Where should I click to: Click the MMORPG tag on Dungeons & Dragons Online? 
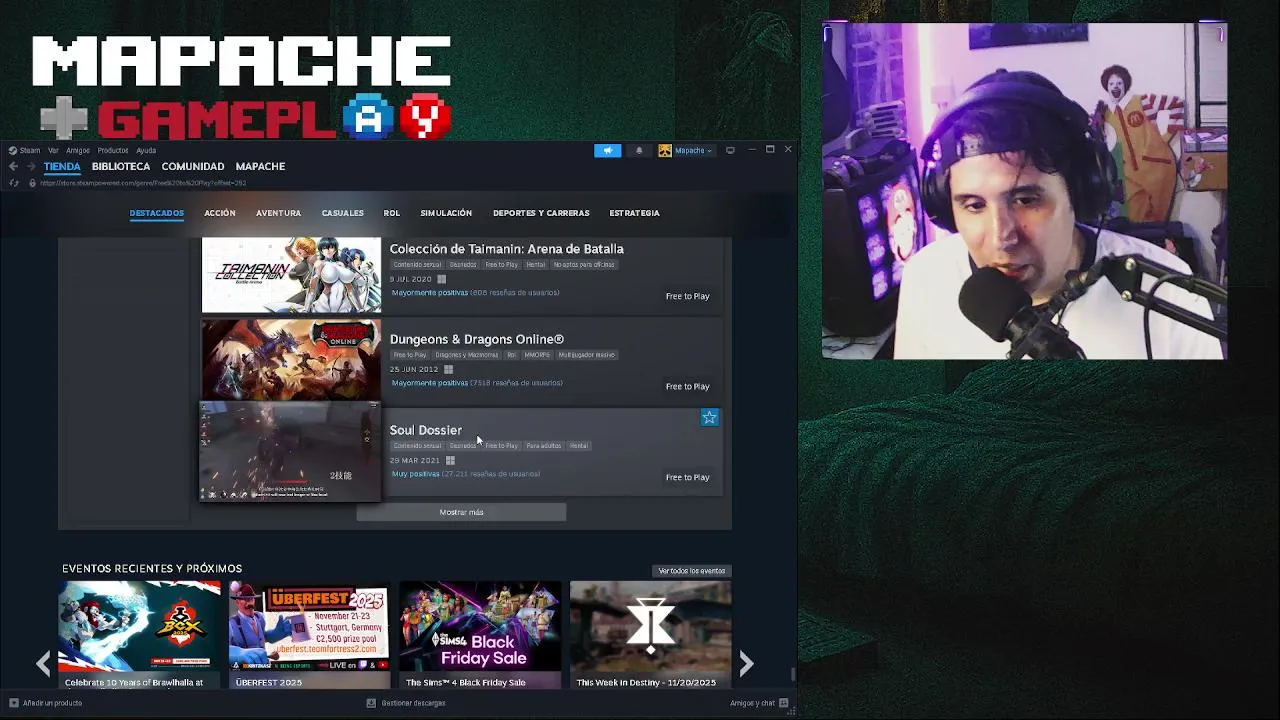pyautogui.click(x=537, y=355)
